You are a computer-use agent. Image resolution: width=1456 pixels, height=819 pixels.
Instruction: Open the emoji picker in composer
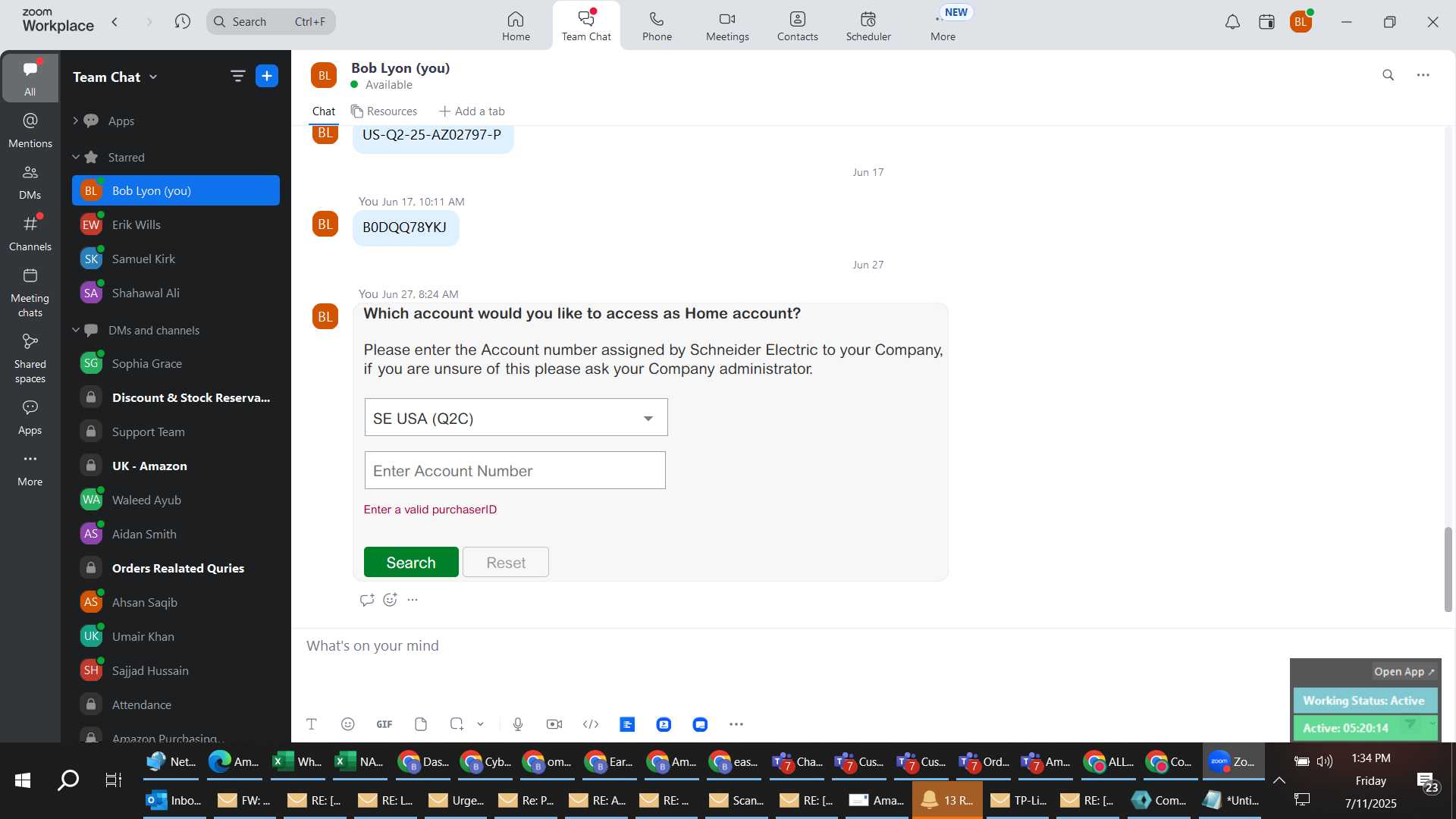coord(348,724)
